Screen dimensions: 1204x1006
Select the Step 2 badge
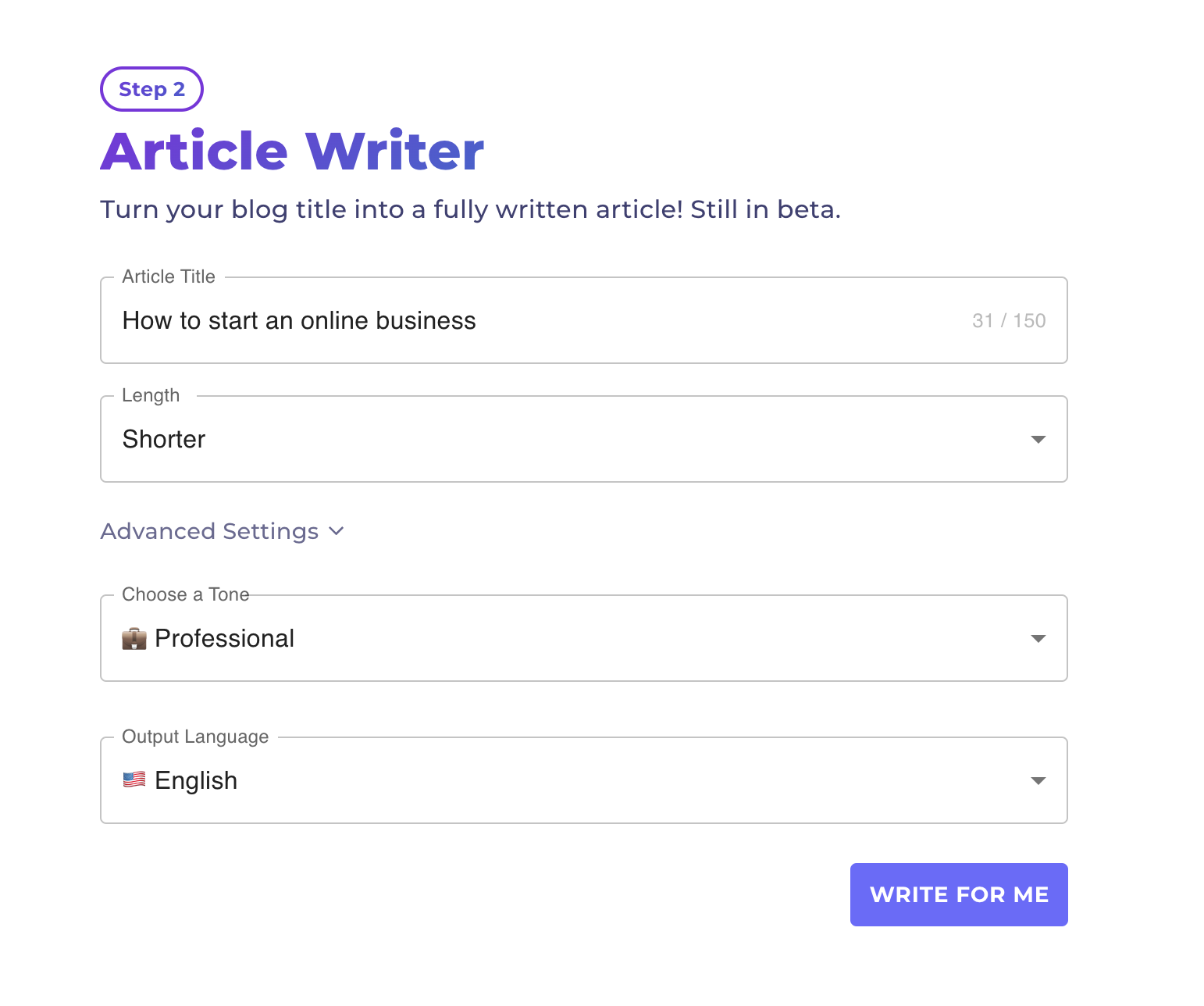[151, 89]
